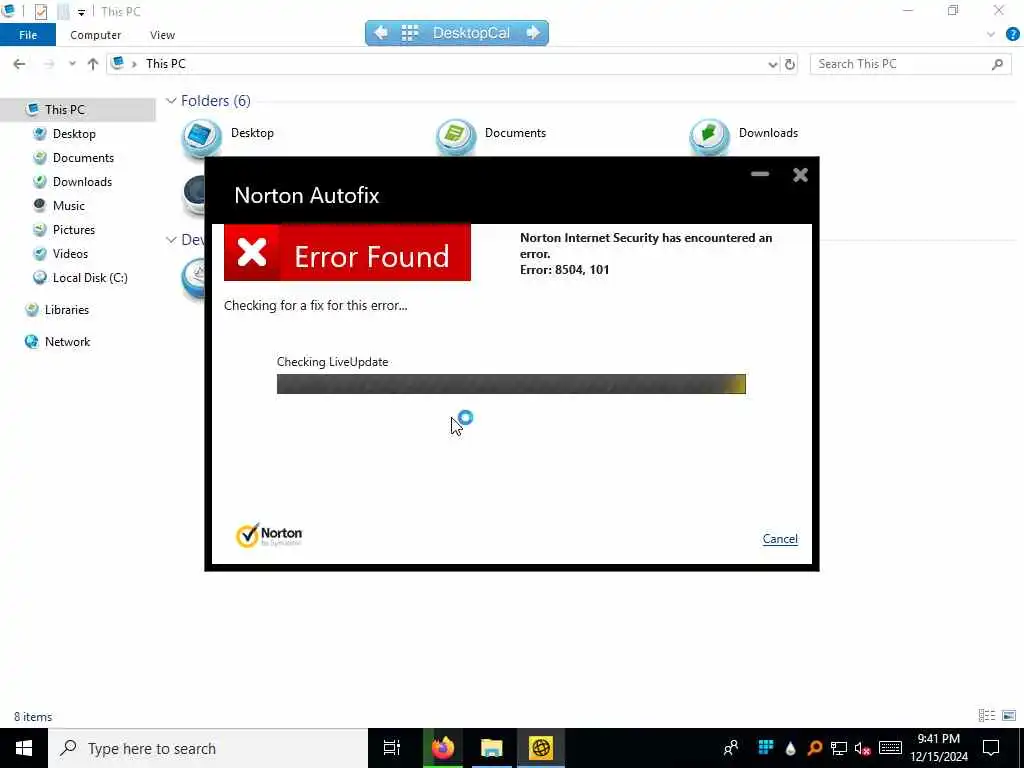Select the Desktop folder icon

tap(201, 138)
